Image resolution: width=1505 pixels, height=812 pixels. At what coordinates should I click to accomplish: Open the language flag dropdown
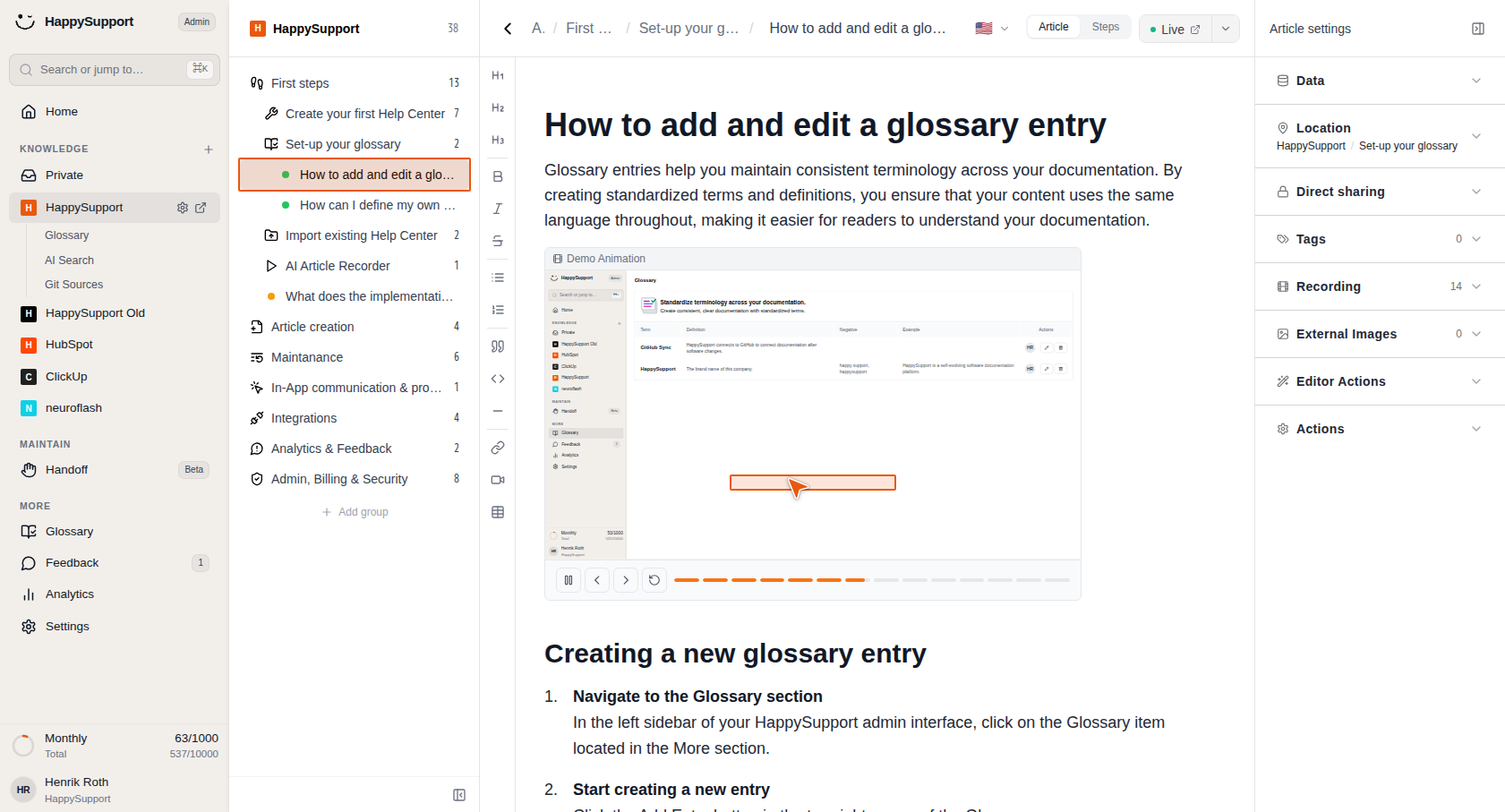coord(992,29)
